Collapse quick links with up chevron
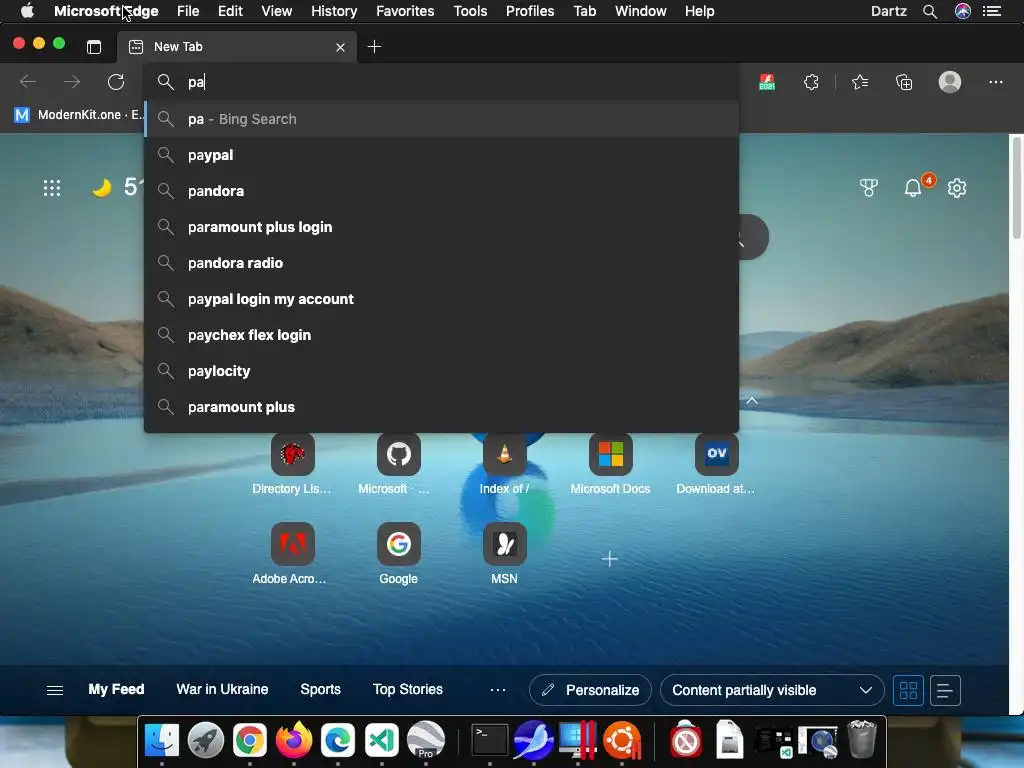 [752, 400]
